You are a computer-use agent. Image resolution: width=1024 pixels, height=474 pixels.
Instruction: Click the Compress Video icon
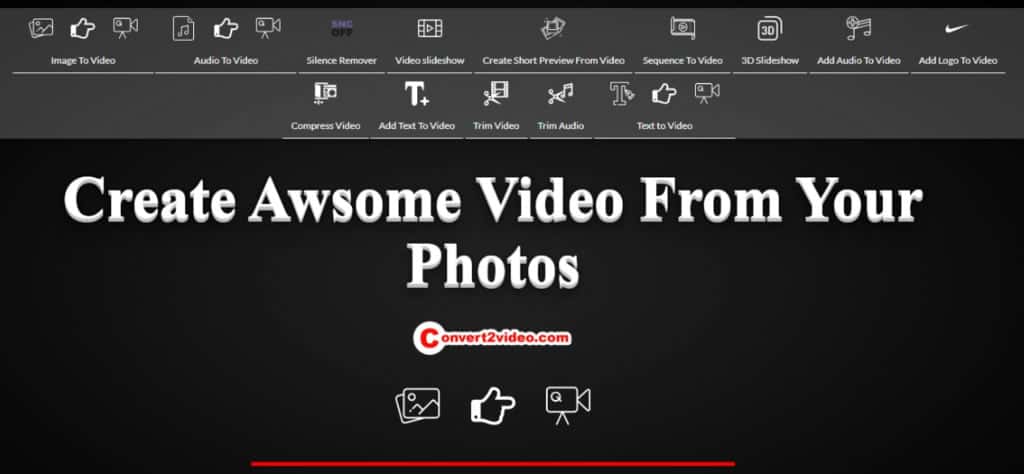tap(325, 93)
